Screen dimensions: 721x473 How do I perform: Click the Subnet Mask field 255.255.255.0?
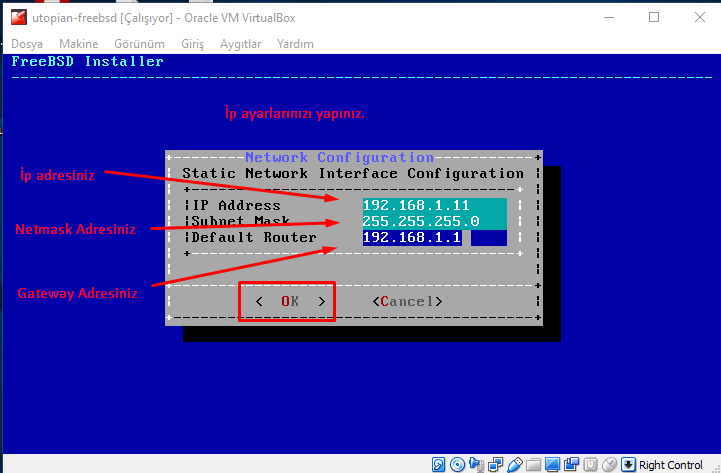435,221
